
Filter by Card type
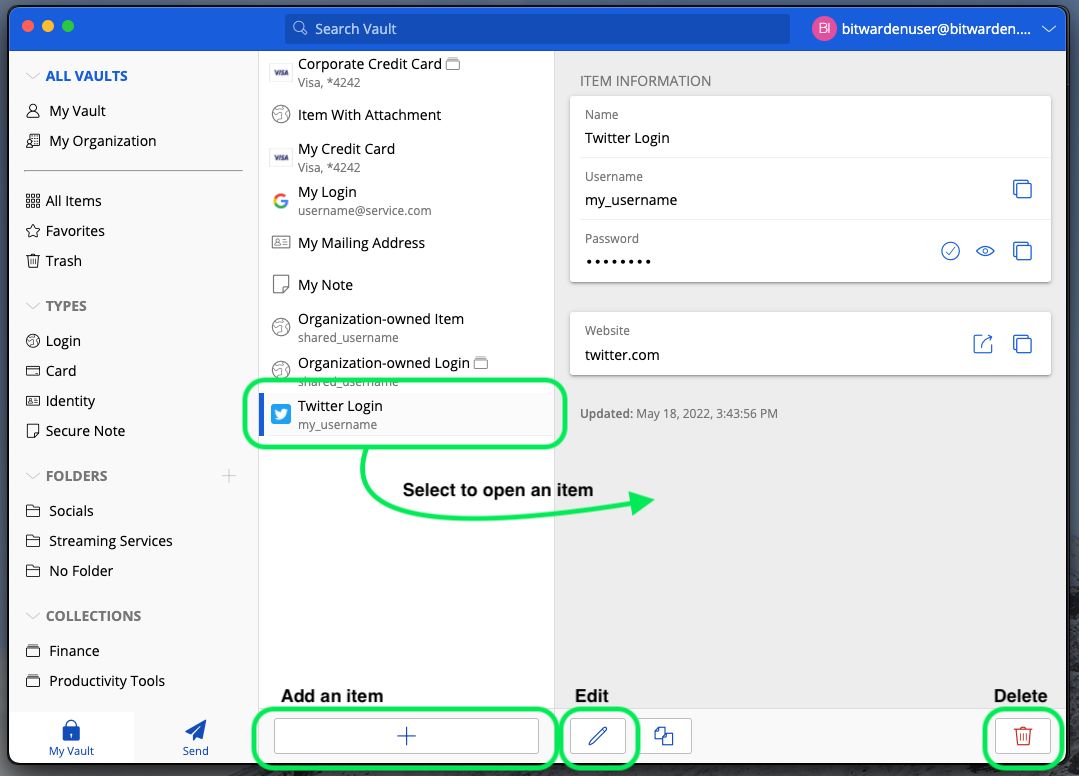tap(51, 371)
